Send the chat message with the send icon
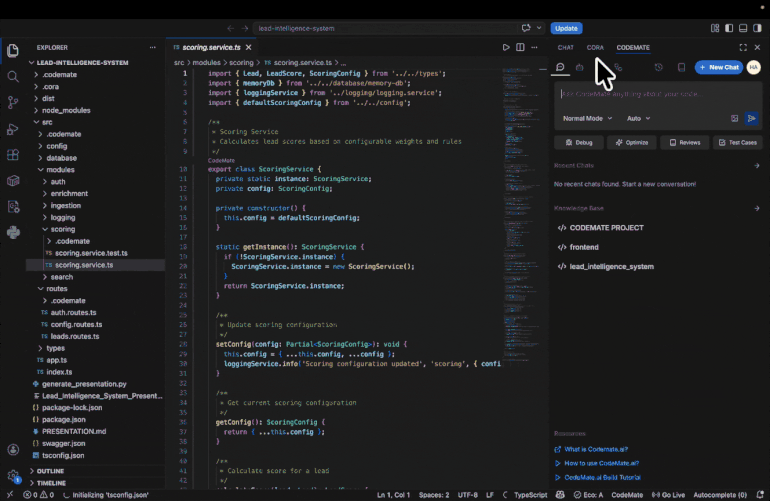This screenshot has width=770, height=501. pyautogui.click(x=751, y=118)
